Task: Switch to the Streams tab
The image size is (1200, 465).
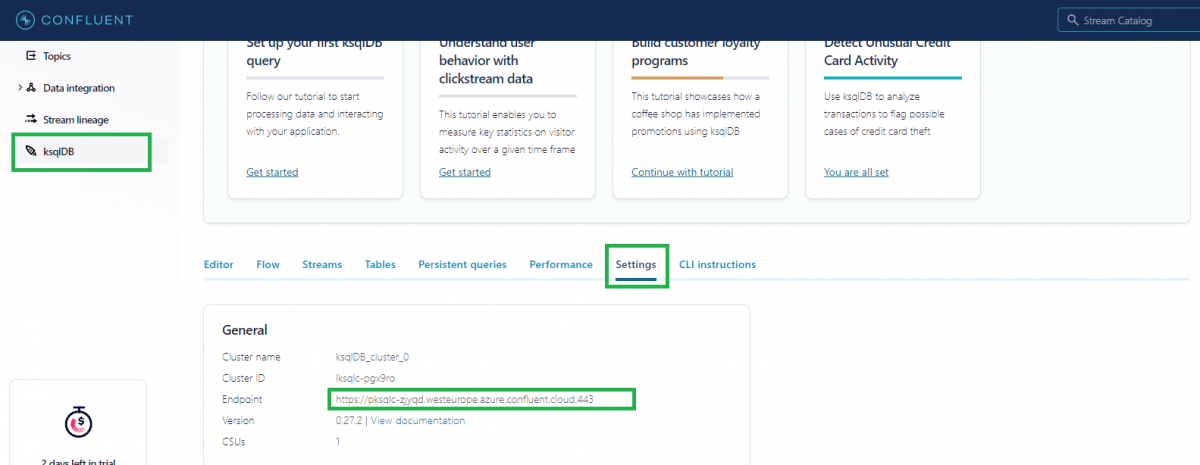Action: 322,265
